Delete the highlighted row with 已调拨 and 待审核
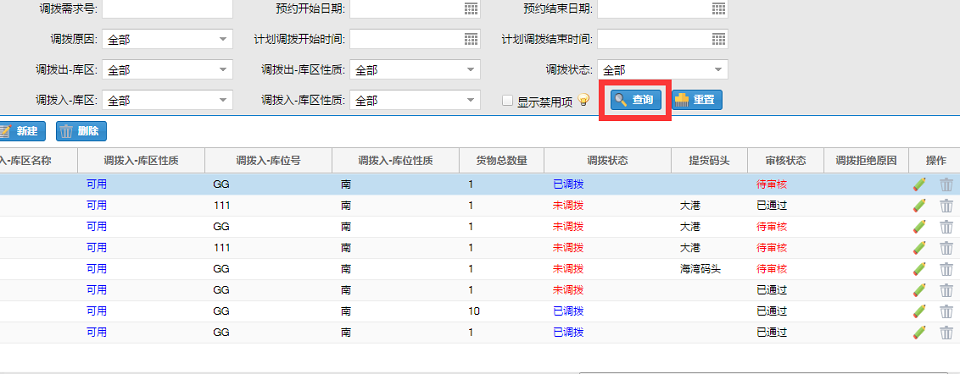960x374 pixels. tap(947, 184)
